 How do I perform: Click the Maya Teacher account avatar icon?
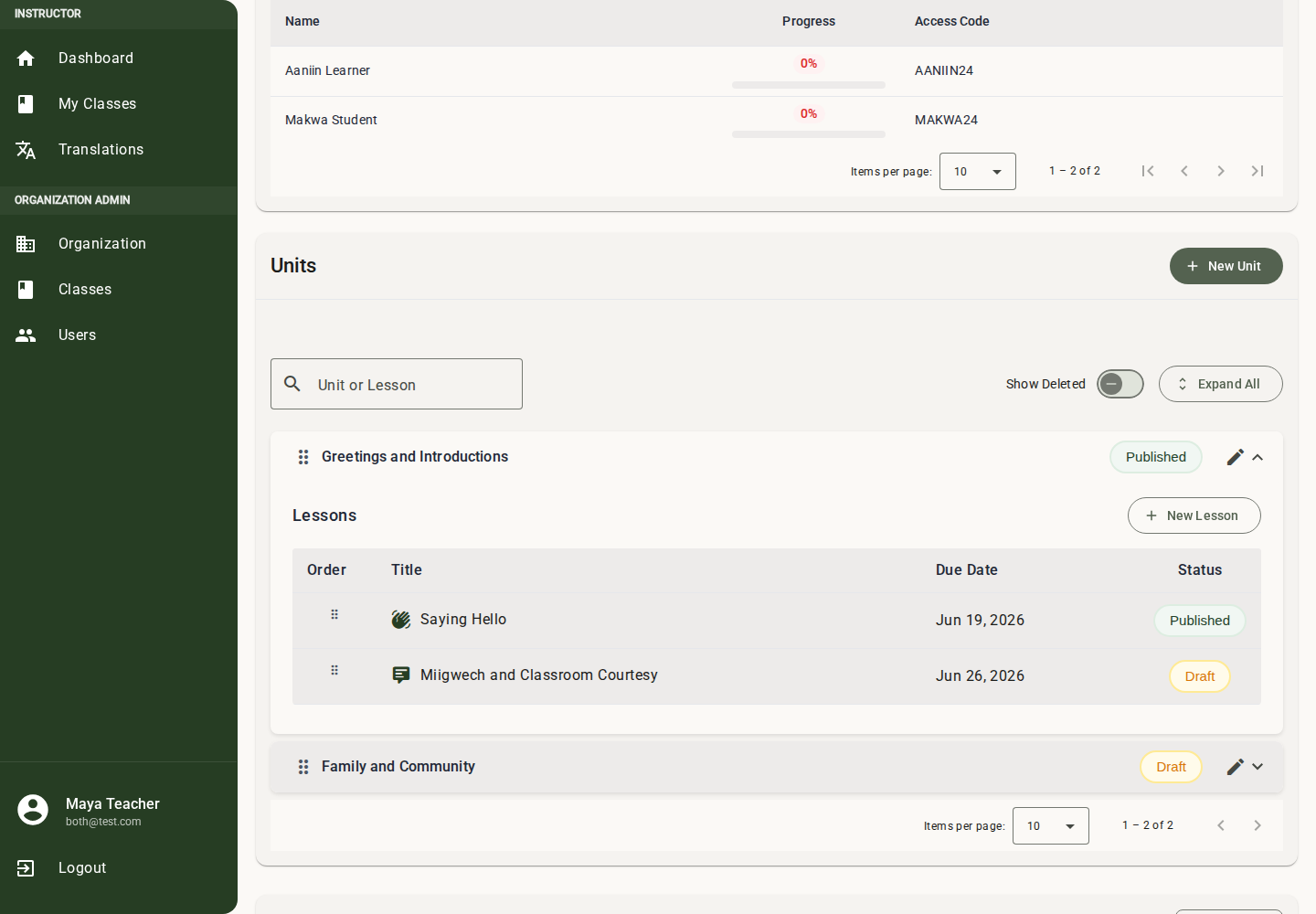pyautogui.click(x=33, y=810)
